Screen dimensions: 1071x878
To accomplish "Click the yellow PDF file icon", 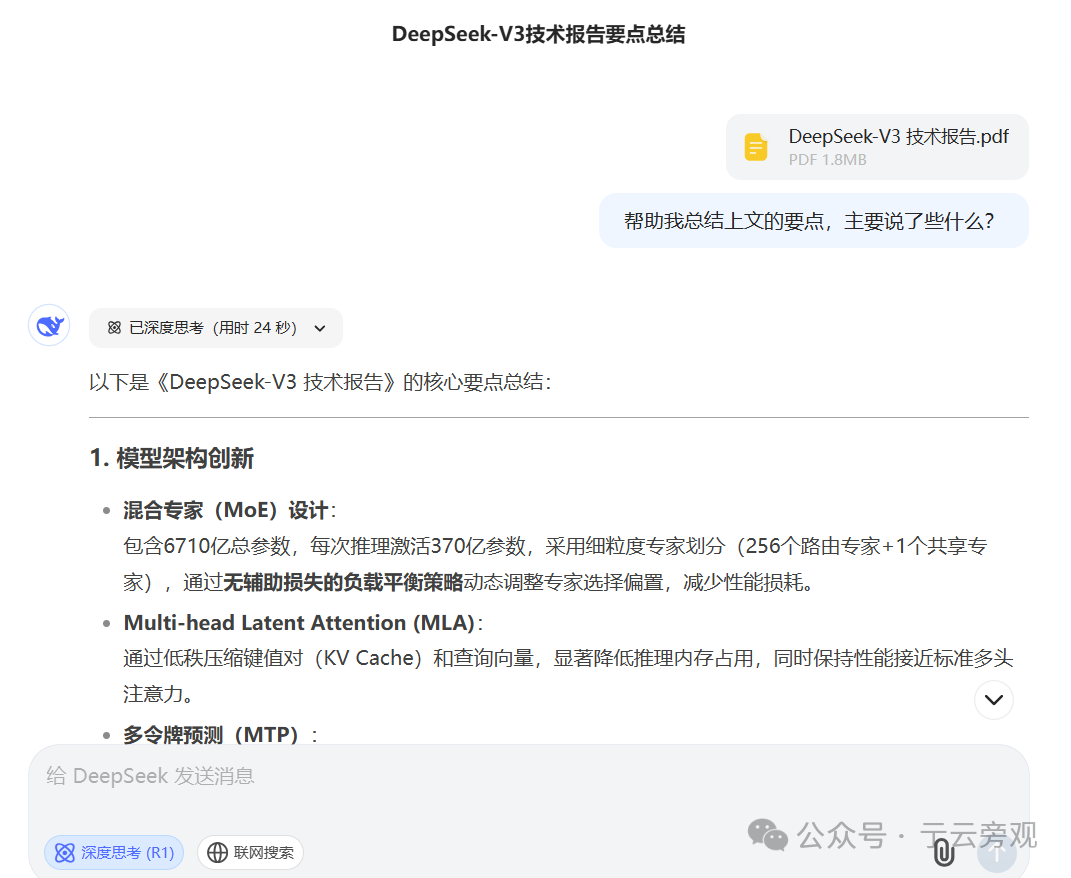I will [x=755, y=147].
